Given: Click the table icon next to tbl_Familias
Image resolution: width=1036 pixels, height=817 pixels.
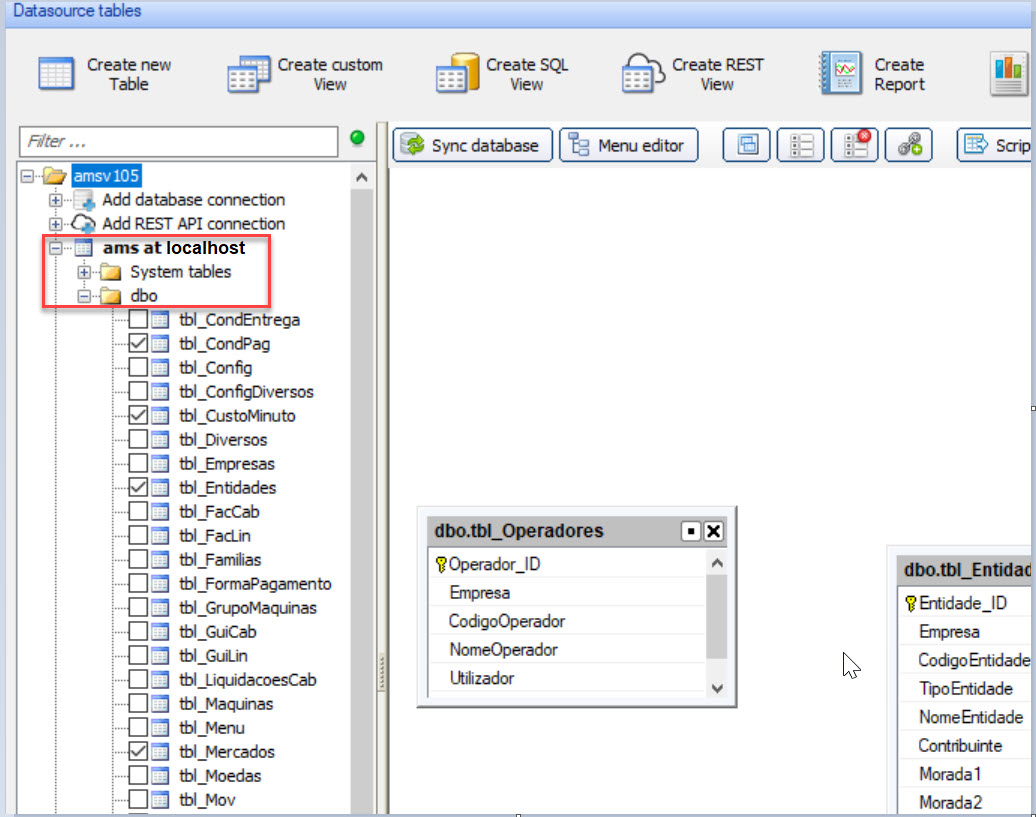Looking at the screenshot, I should tap(160, 560).
